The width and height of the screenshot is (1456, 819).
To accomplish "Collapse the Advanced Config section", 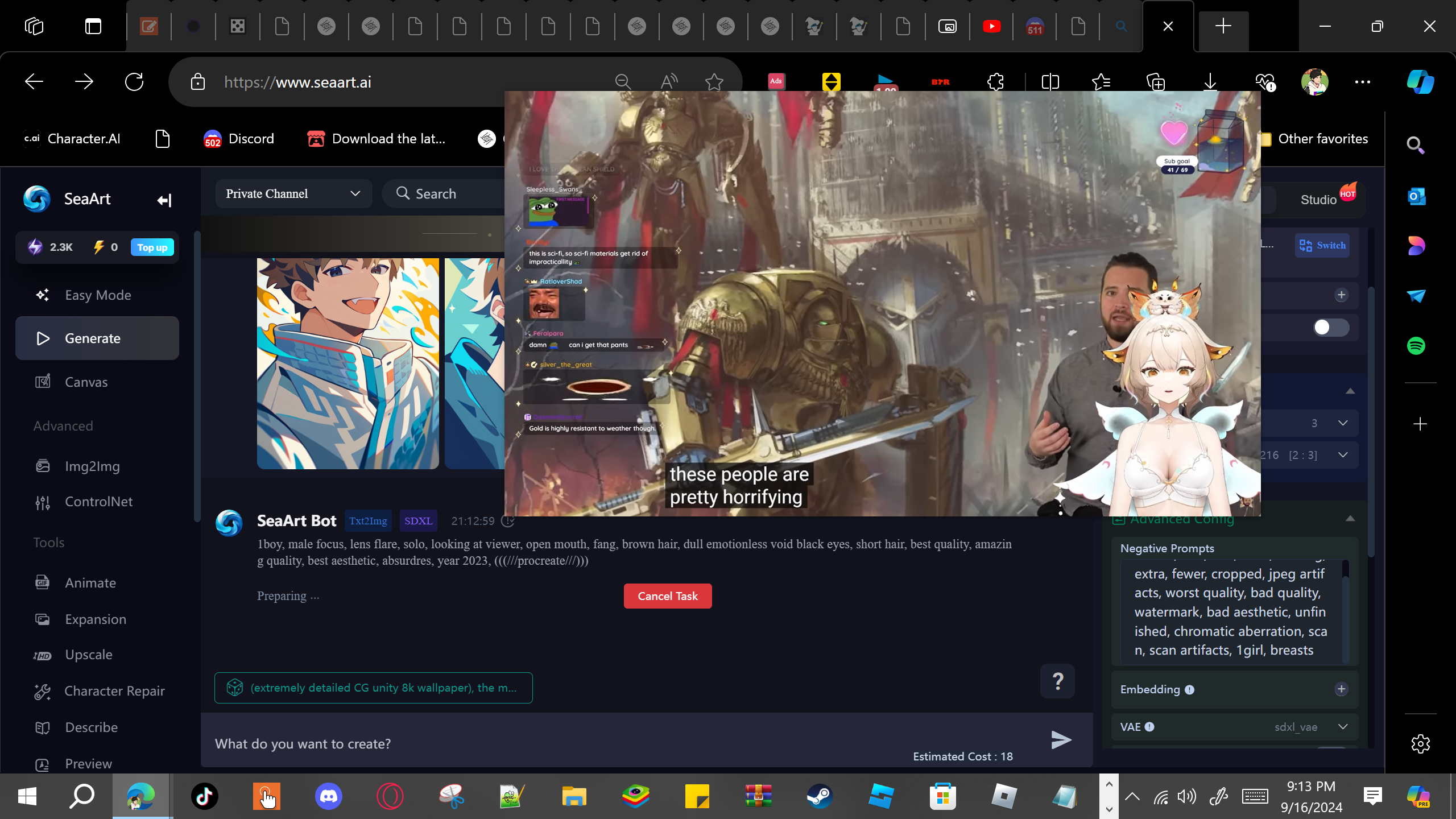I will tap(1350, 519).
